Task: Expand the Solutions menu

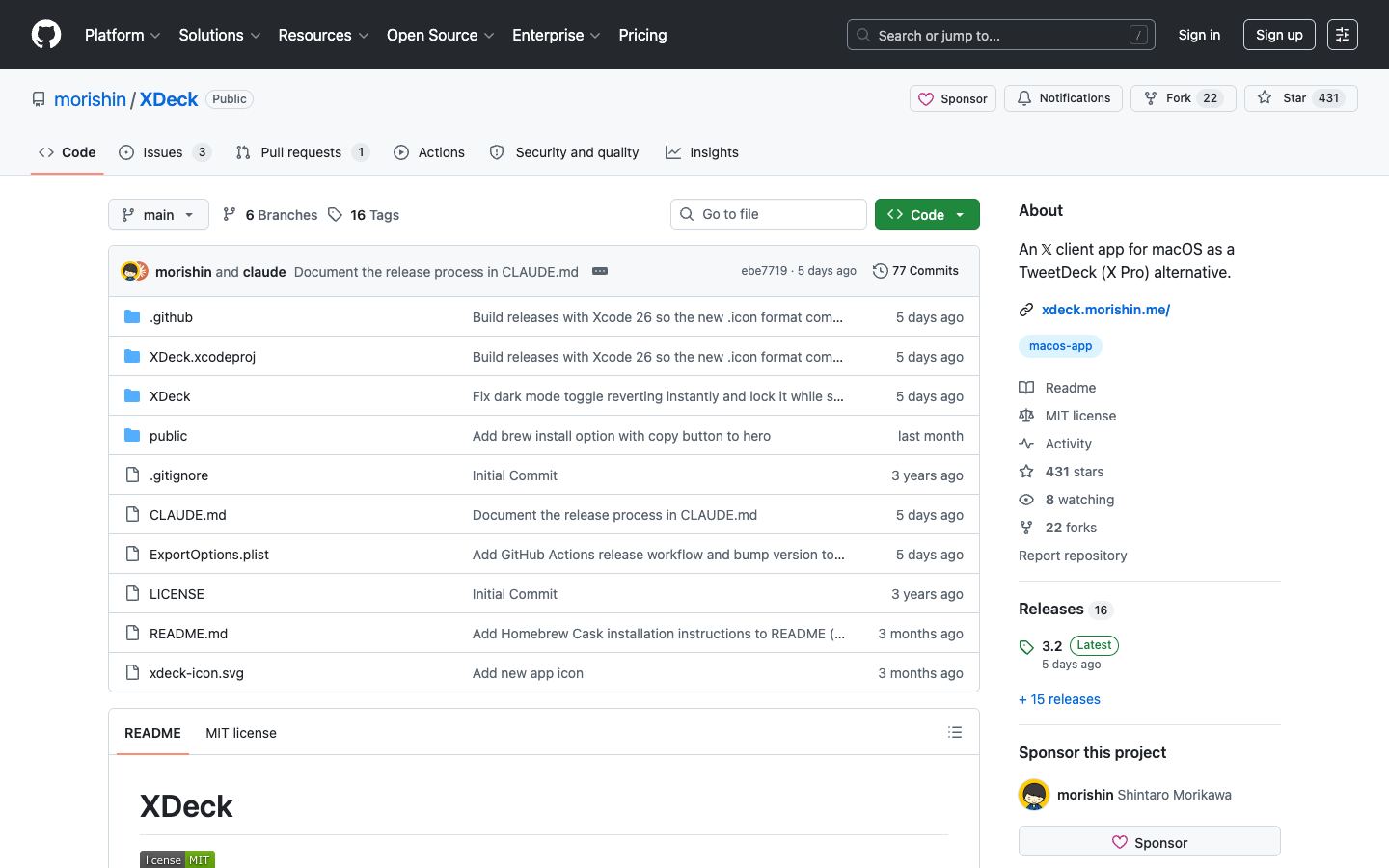Action: click(x=220, y=35)
